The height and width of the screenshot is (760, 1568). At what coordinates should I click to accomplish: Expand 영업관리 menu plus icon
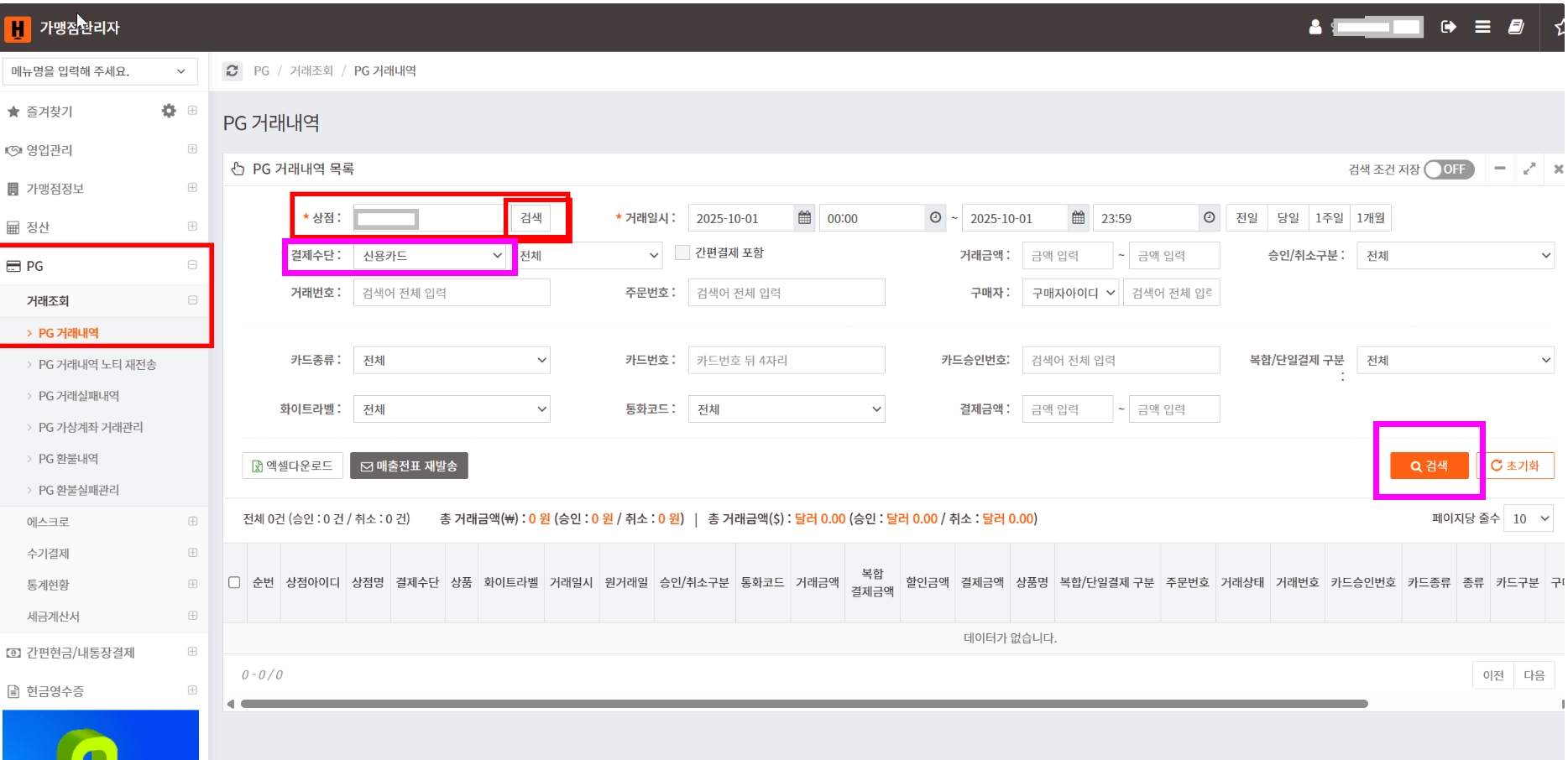[x=192, y=149]
